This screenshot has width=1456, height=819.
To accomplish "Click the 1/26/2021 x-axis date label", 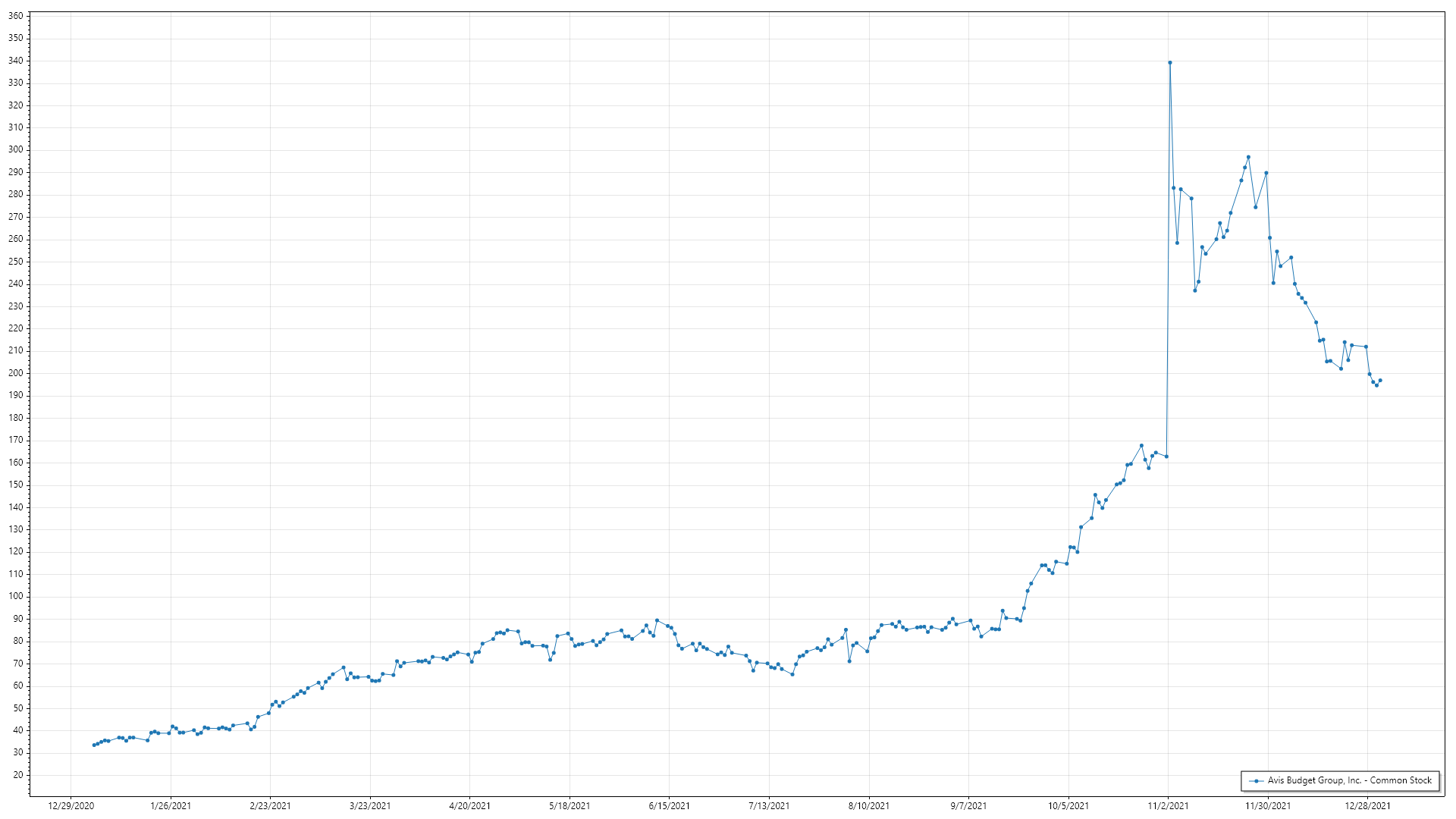I will [x=171, y=805].
